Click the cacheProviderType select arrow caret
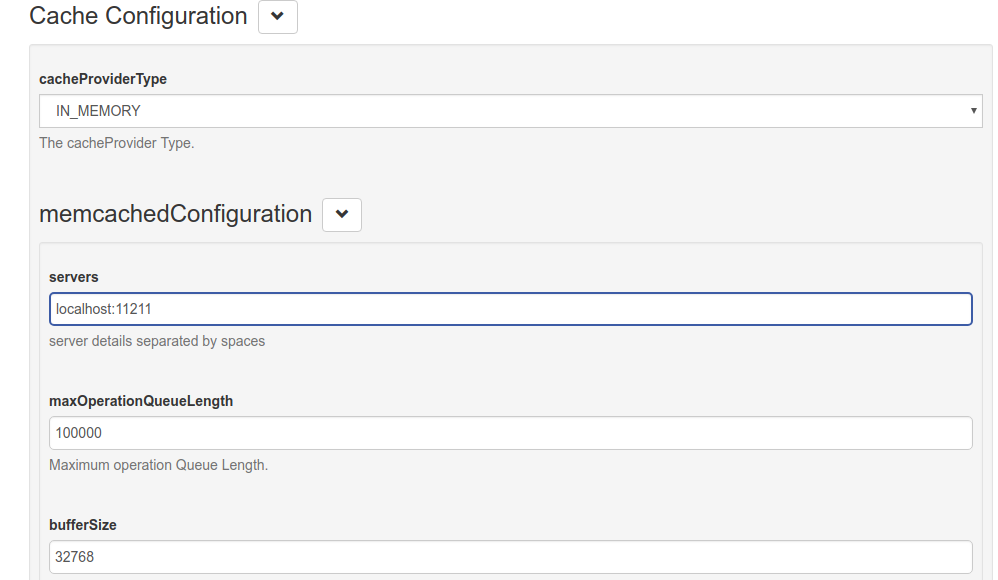 click(974, 111)
